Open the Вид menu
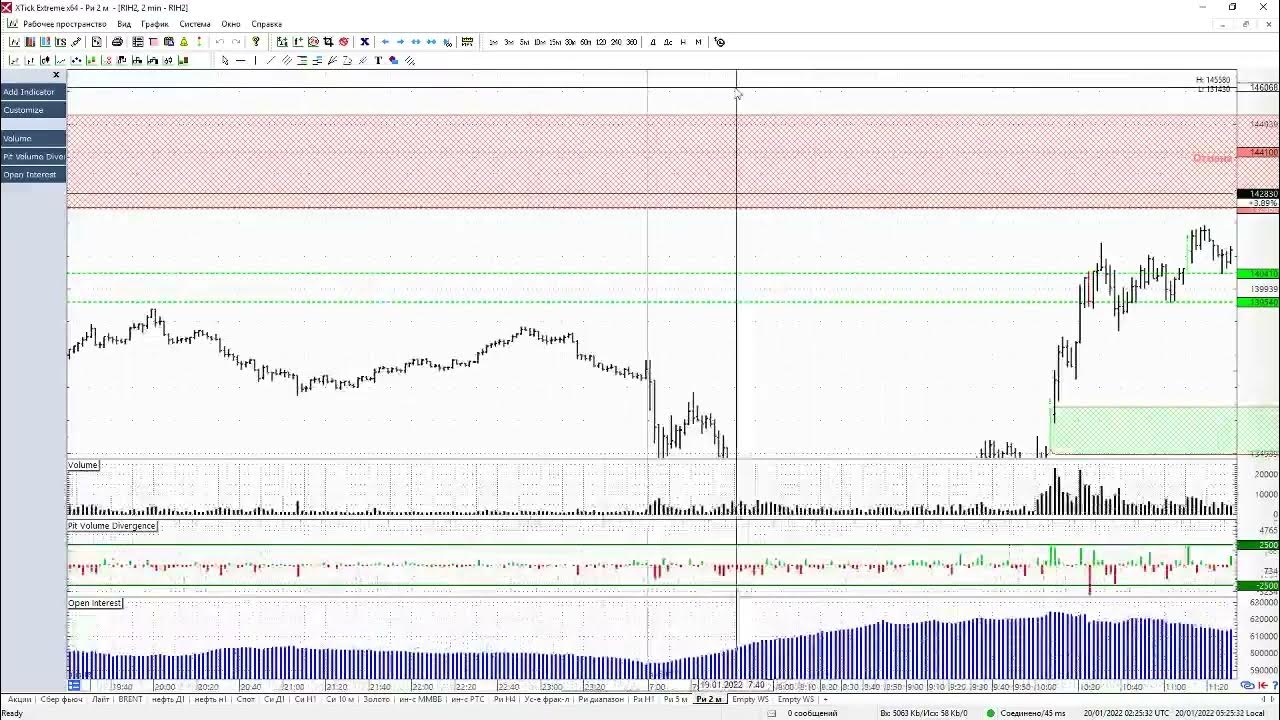Viewport: 1280px width, 720px height. [x=124, y=24]
